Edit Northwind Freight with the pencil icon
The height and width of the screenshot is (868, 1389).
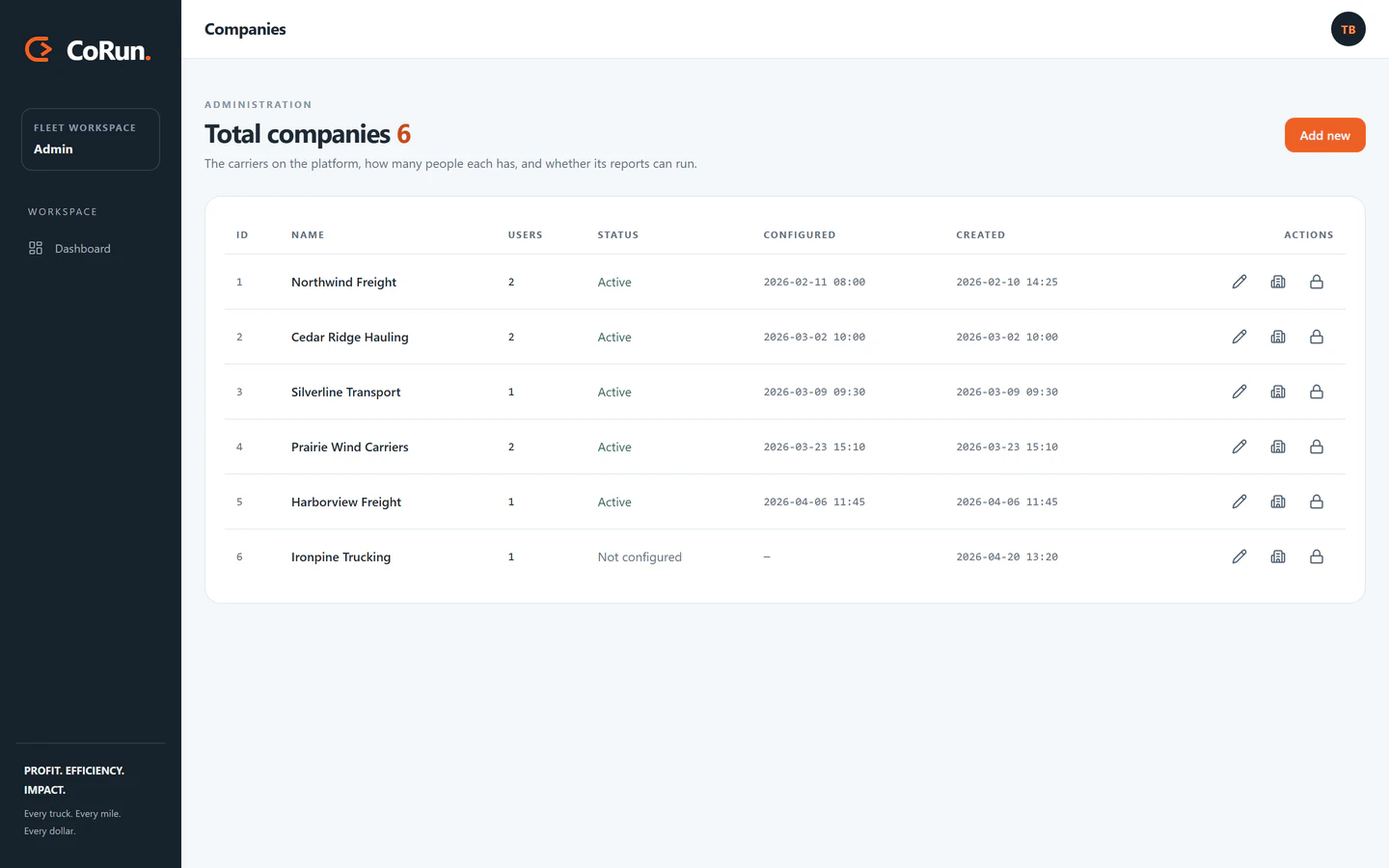[1239, 282]
